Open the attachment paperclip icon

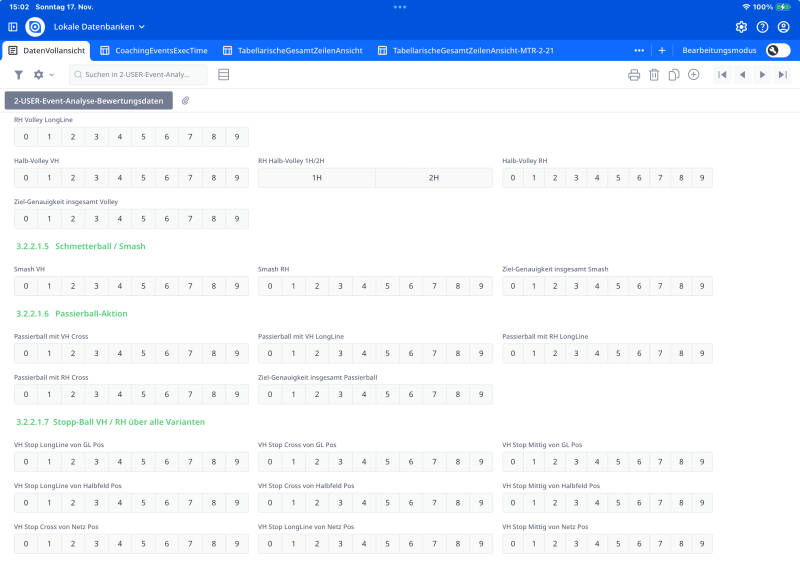pos(186,100)
